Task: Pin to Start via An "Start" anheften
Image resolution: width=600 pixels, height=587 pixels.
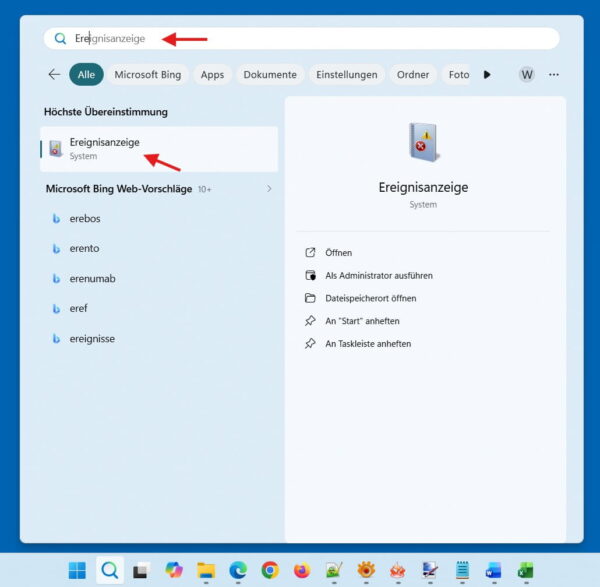Action: pos(362,321)
